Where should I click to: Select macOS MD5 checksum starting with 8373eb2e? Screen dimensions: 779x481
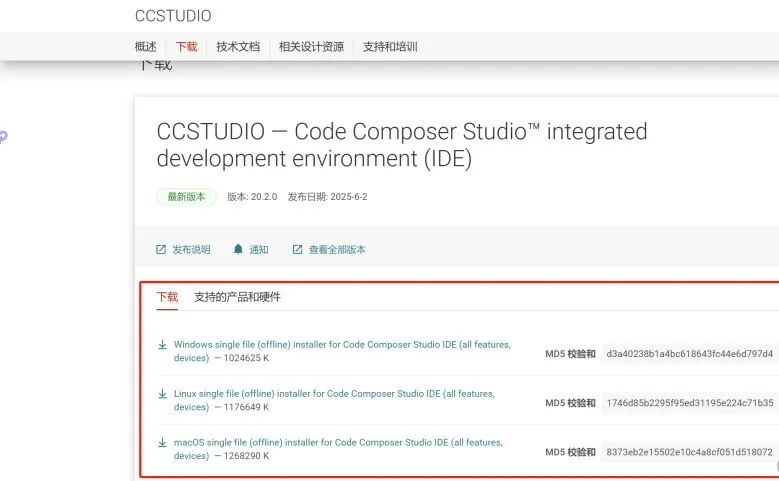coord(689,452)
